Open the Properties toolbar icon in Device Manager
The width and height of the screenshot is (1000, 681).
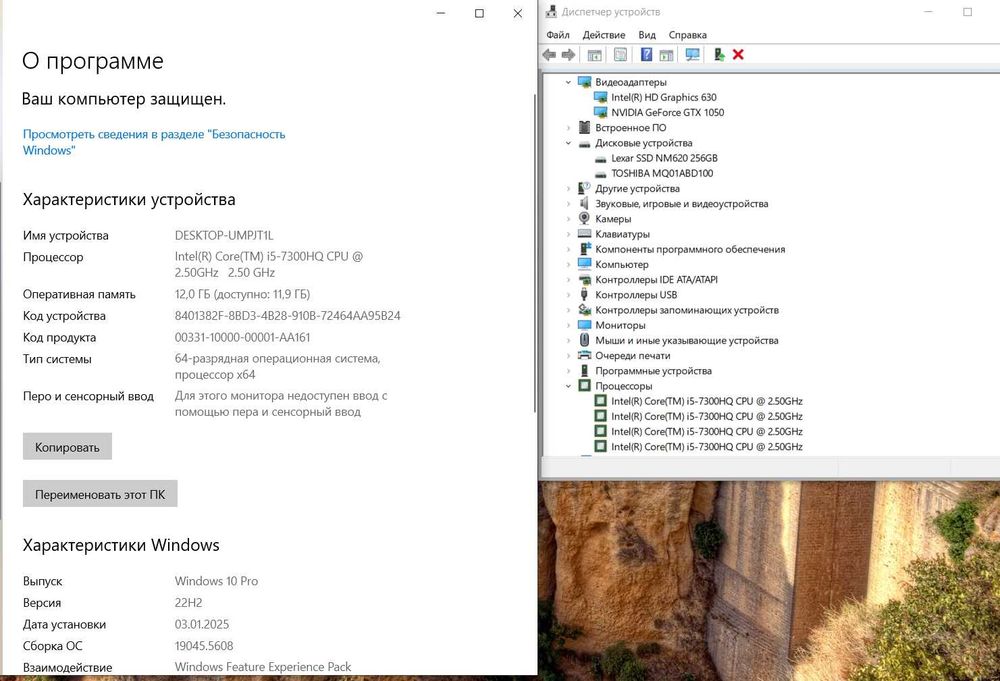point(620,55)
